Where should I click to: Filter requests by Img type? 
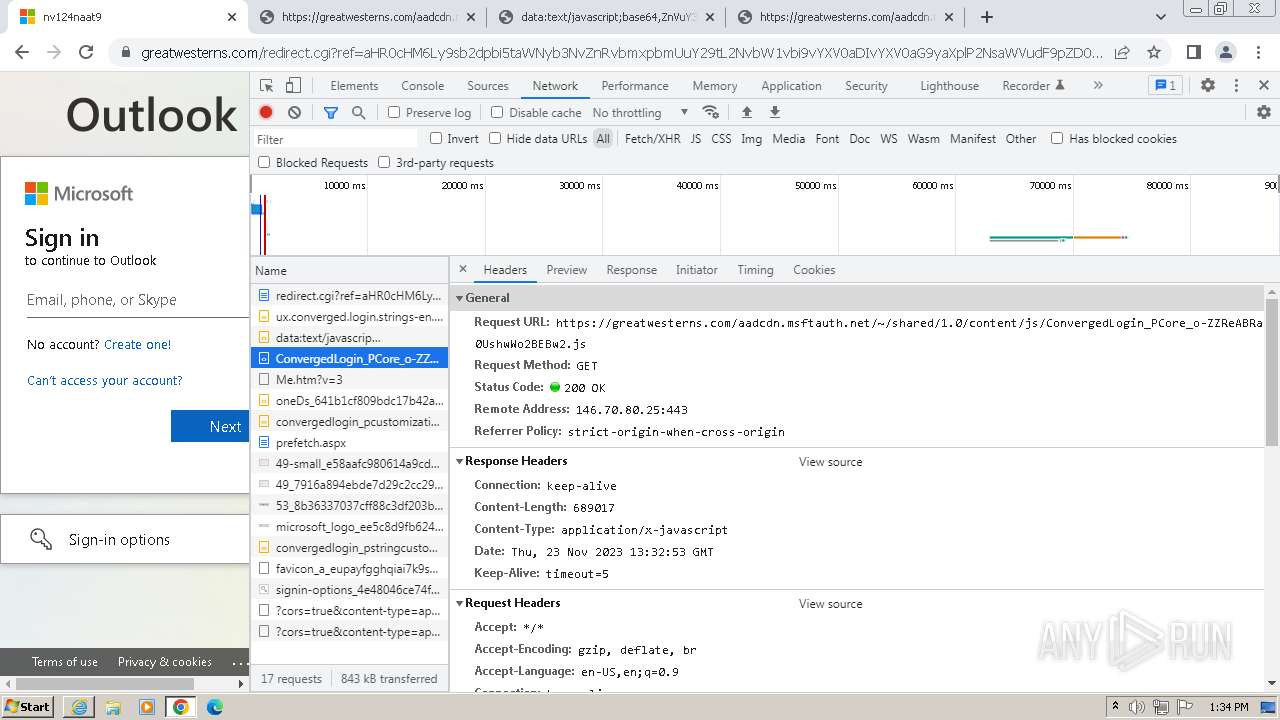coord(751,139)
